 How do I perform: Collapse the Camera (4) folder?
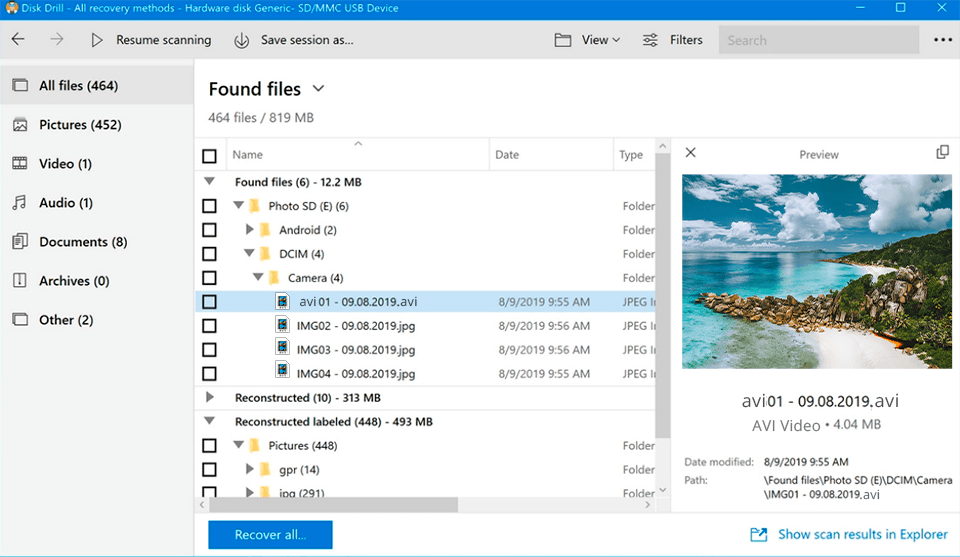coord(258,277)
